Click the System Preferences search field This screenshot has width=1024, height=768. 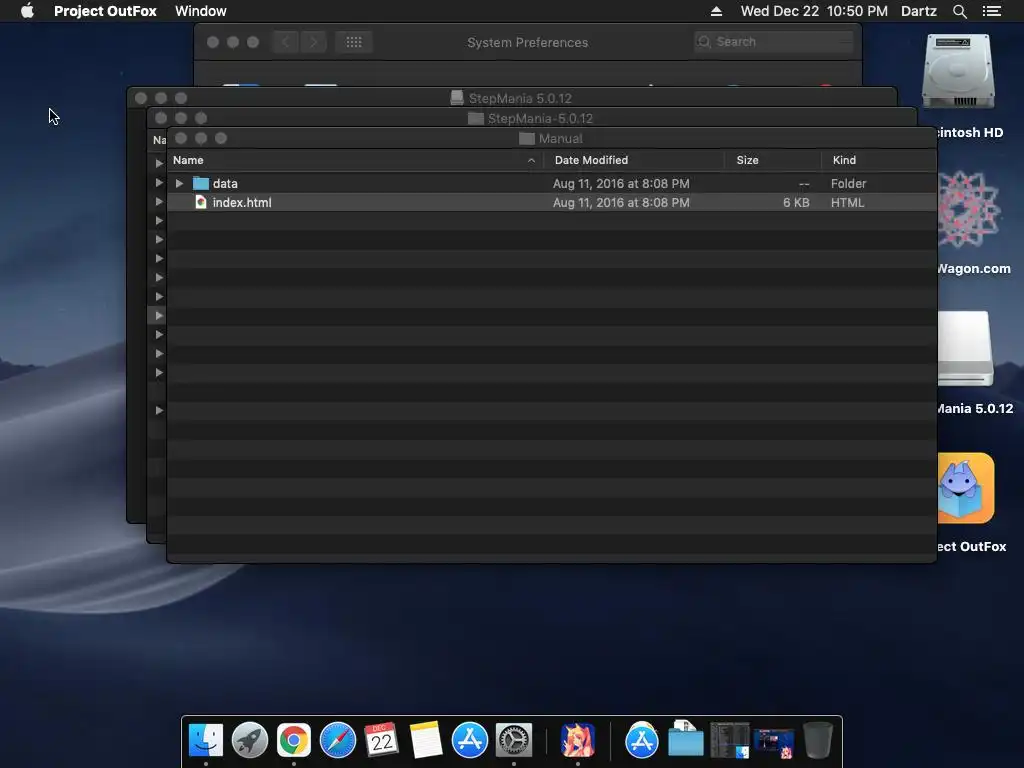pyautogui.click(x=773, y=42)
